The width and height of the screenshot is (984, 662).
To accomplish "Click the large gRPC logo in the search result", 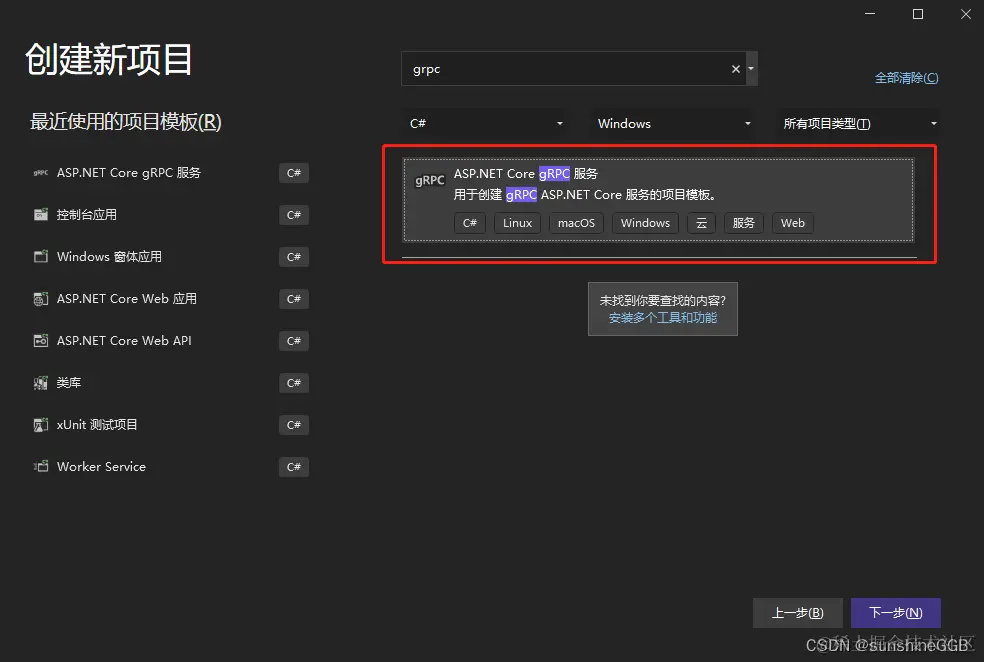I will [430, 180].
